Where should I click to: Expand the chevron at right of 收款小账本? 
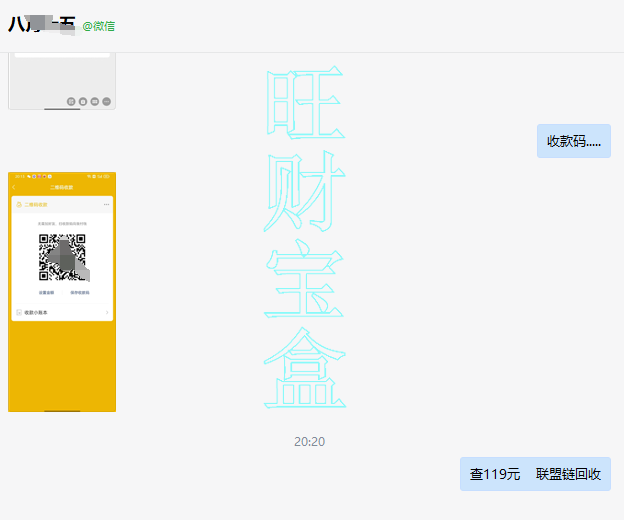pos(107,312)
